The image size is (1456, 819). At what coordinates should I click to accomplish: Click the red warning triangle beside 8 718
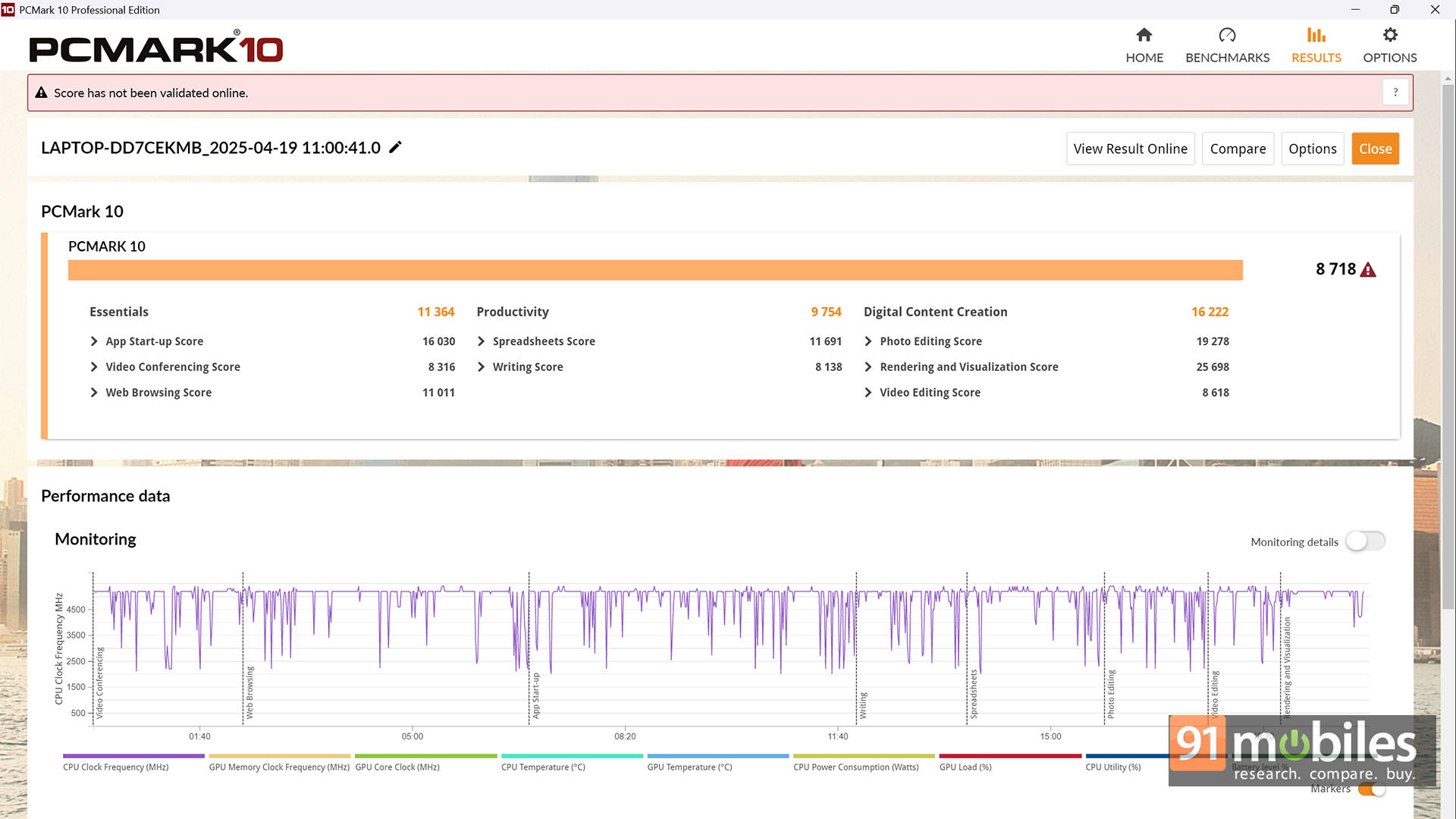point(1367,270)
